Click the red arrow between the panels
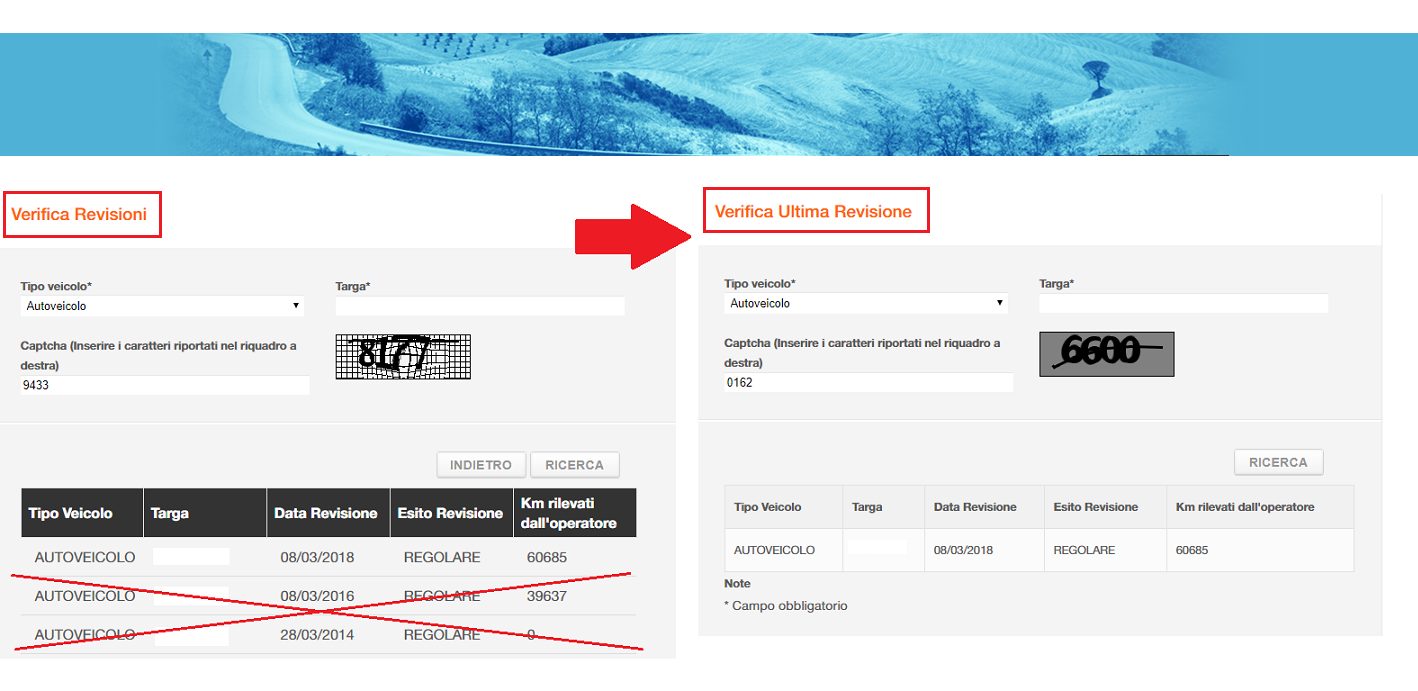 634,237
